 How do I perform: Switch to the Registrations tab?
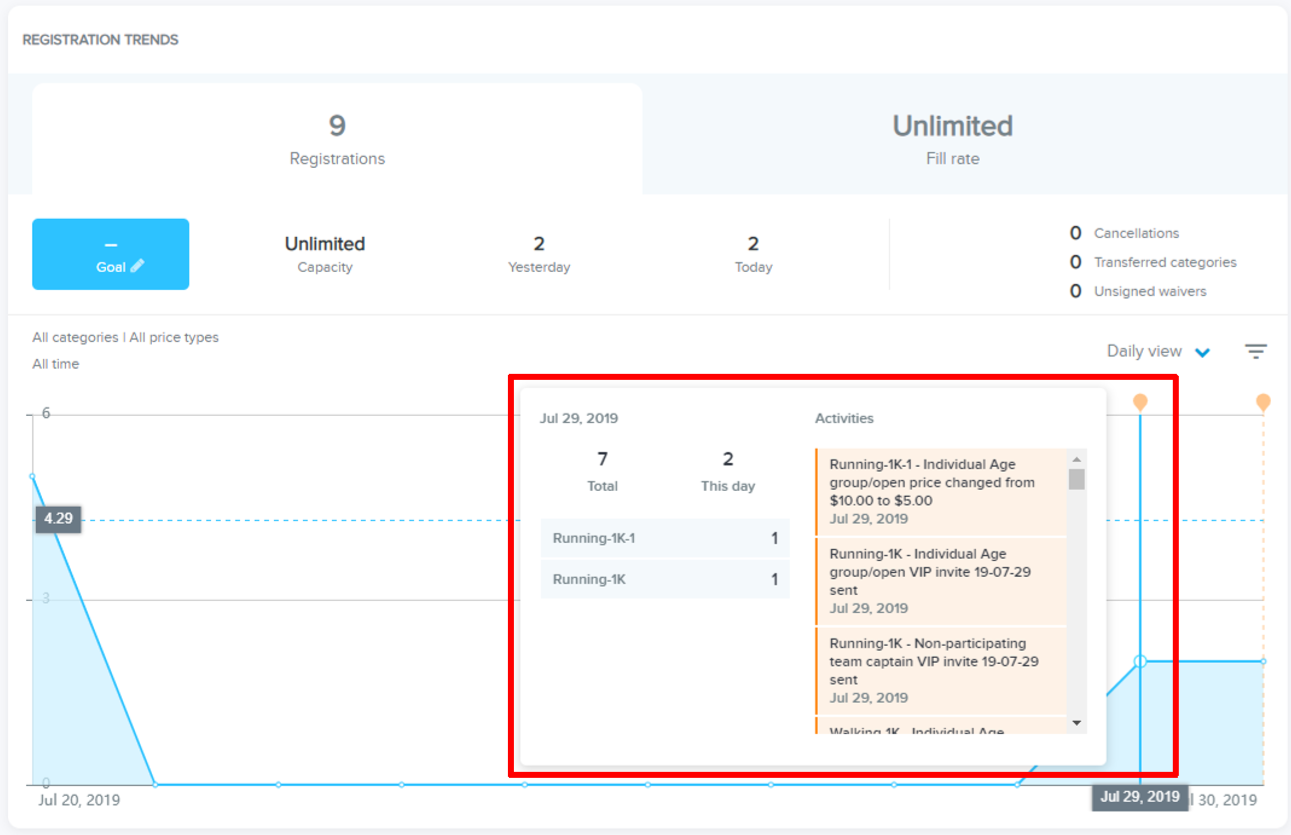[x=337, y=139]
